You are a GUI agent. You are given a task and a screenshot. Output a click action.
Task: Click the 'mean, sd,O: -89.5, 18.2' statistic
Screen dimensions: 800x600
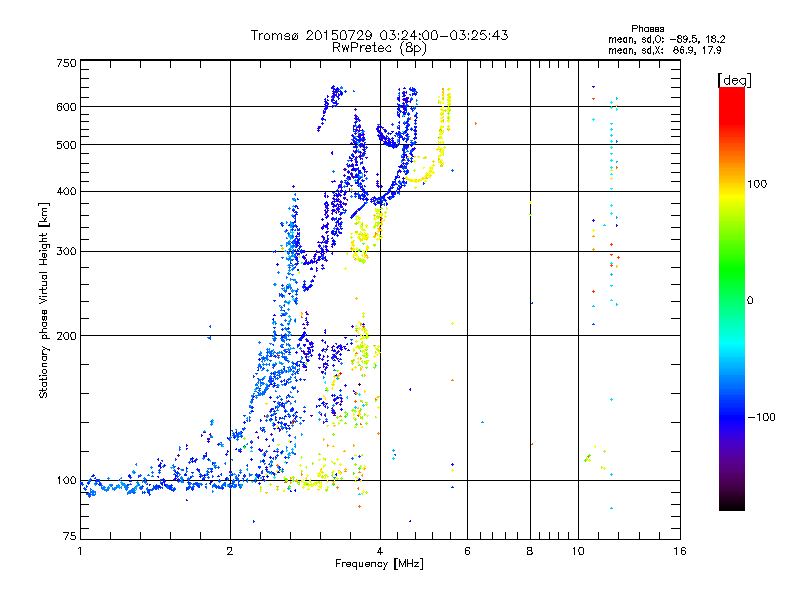click(666, 39)
